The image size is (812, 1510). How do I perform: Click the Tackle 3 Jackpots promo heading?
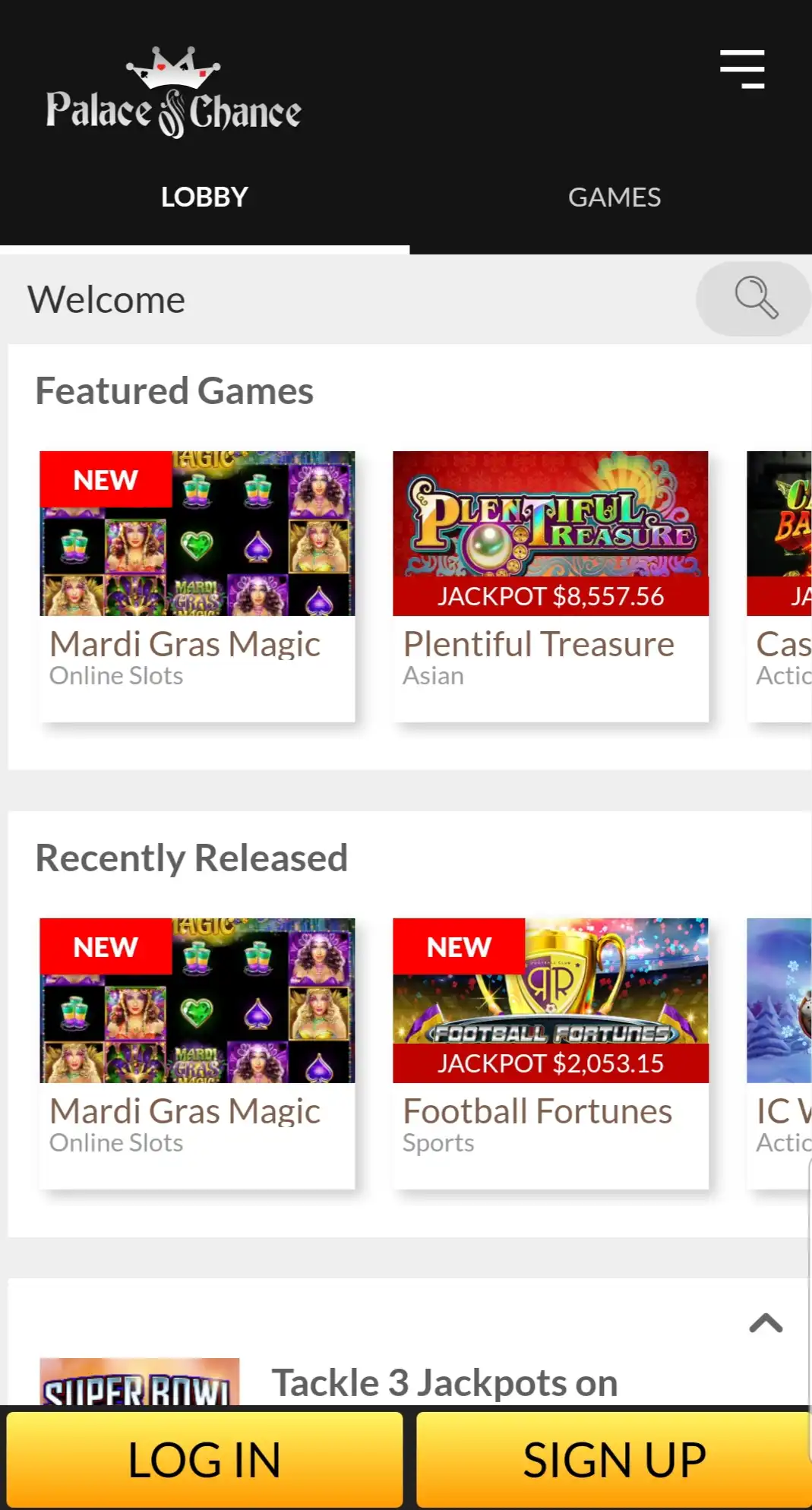point(444,1382)
